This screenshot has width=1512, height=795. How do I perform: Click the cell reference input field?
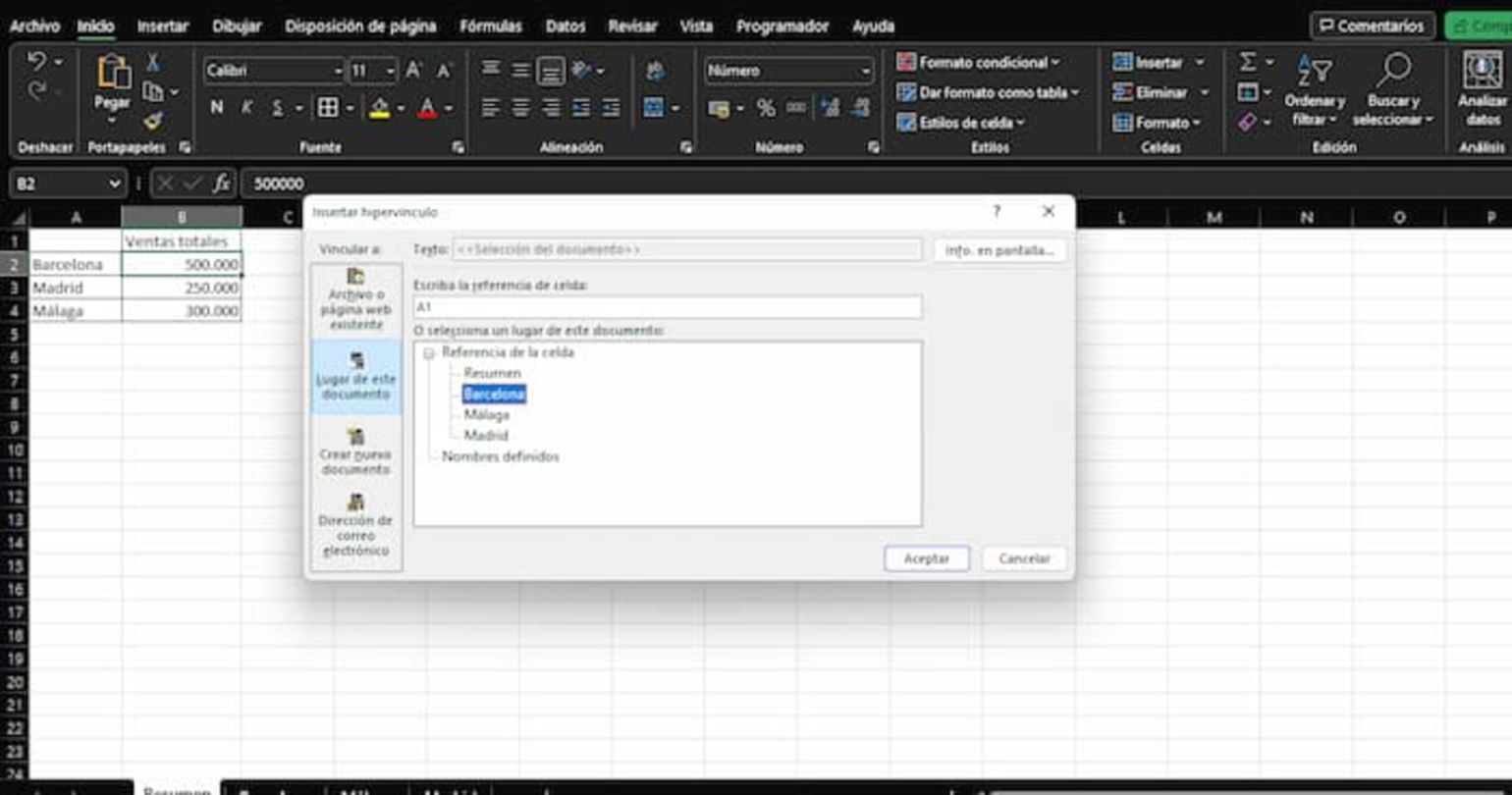668,306
